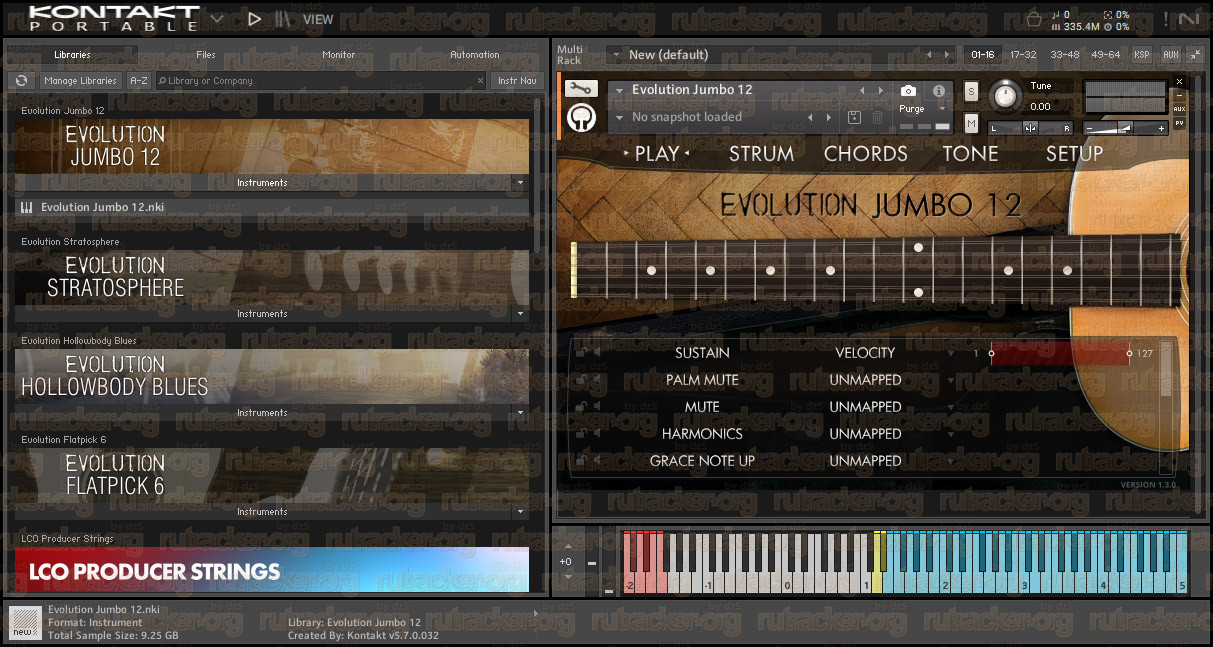Expand Evolution Jumbo 12 library Instruments dropdown
The width and height of the screenshot is (1213, 647).
click(x=518, y=183)
